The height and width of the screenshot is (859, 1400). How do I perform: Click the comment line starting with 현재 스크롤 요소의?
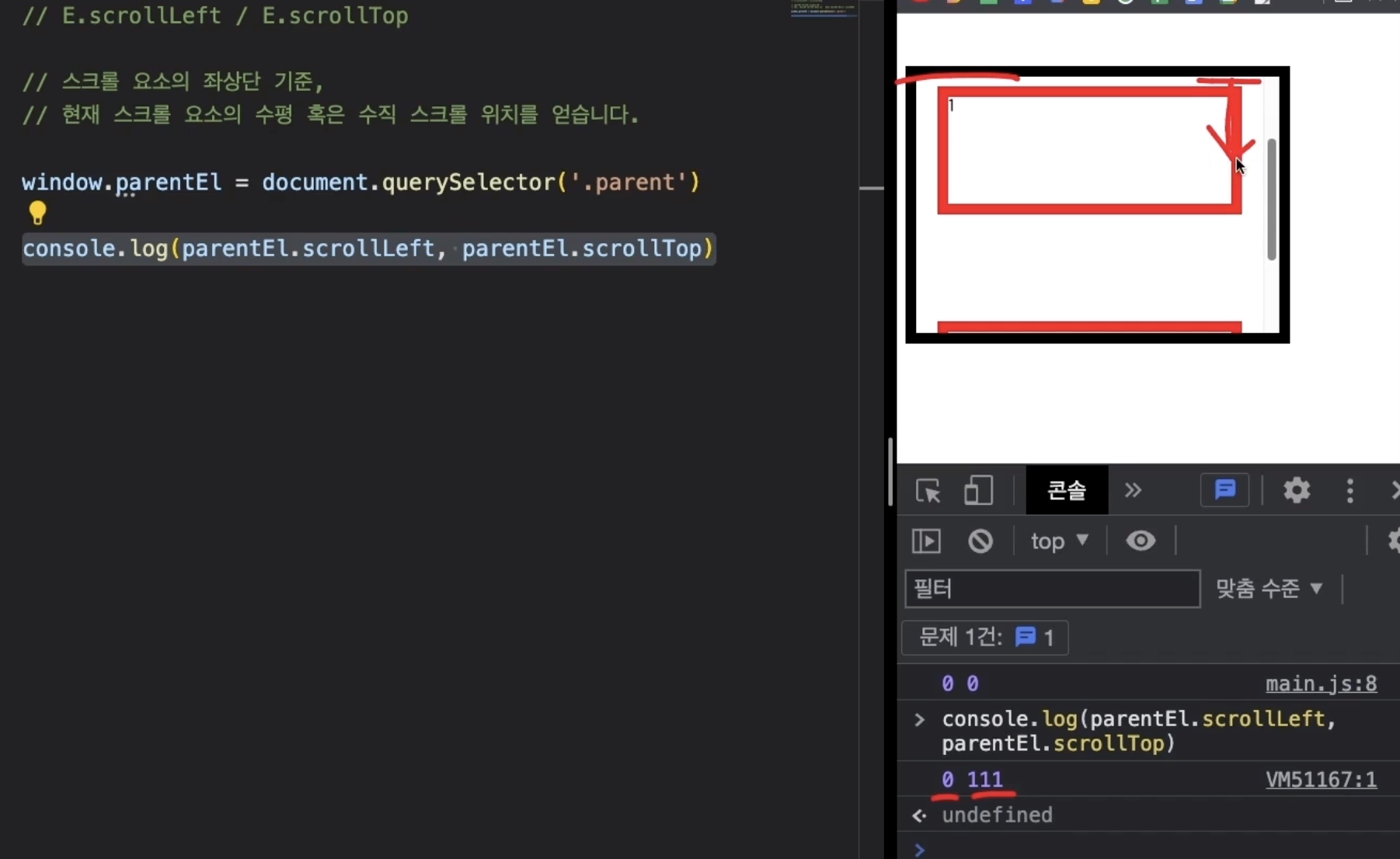pyautogui.click(x=331, y=114)
